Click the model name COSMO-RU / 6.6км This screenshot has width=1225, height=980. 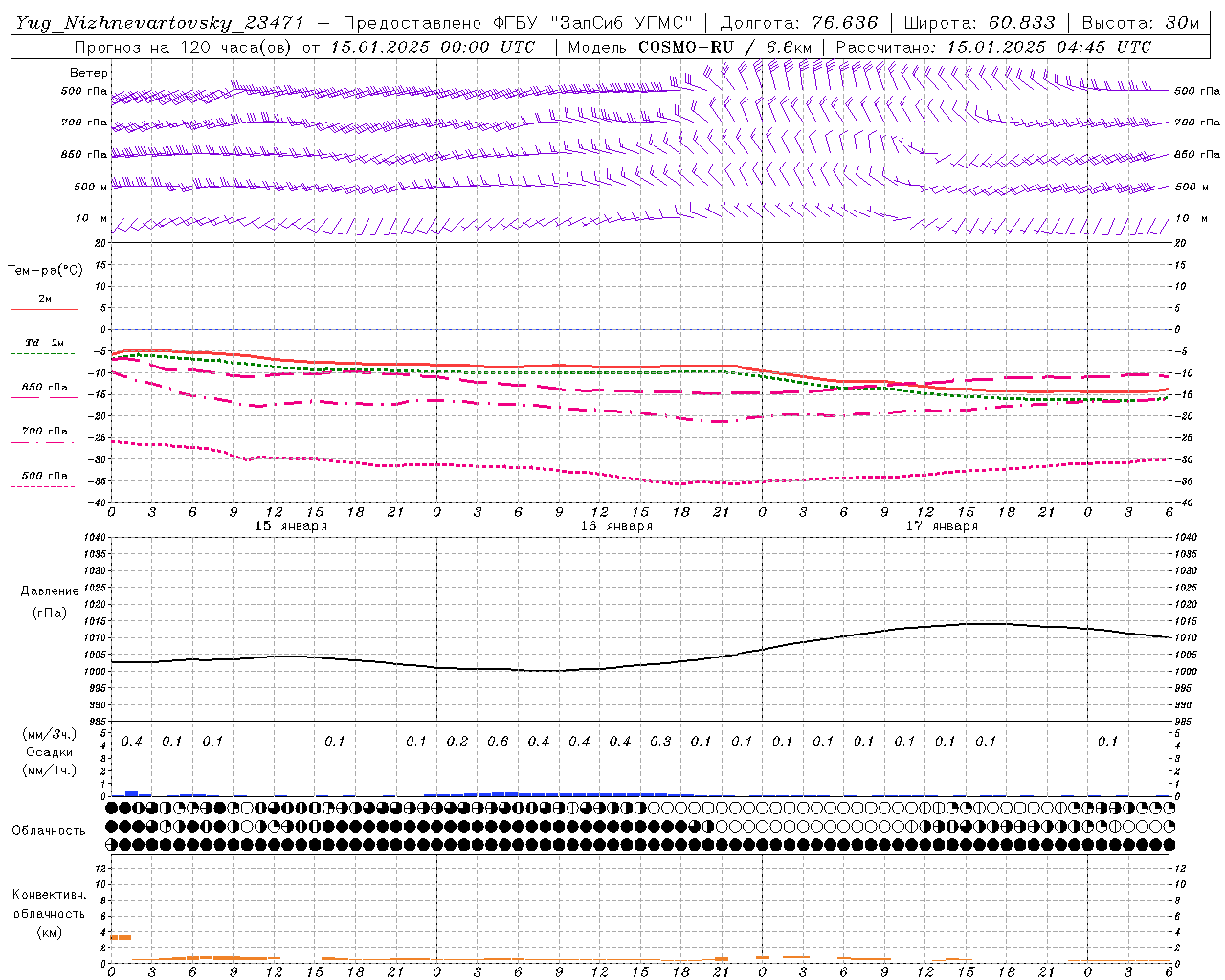pyautogui.click(x=724, y=47)
